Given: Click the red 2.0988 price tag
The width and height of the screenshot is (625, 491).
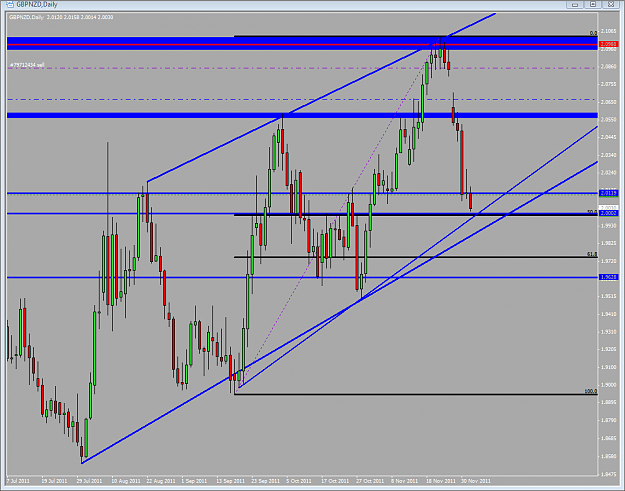Looking at the screenshot, I should [609, 44].
